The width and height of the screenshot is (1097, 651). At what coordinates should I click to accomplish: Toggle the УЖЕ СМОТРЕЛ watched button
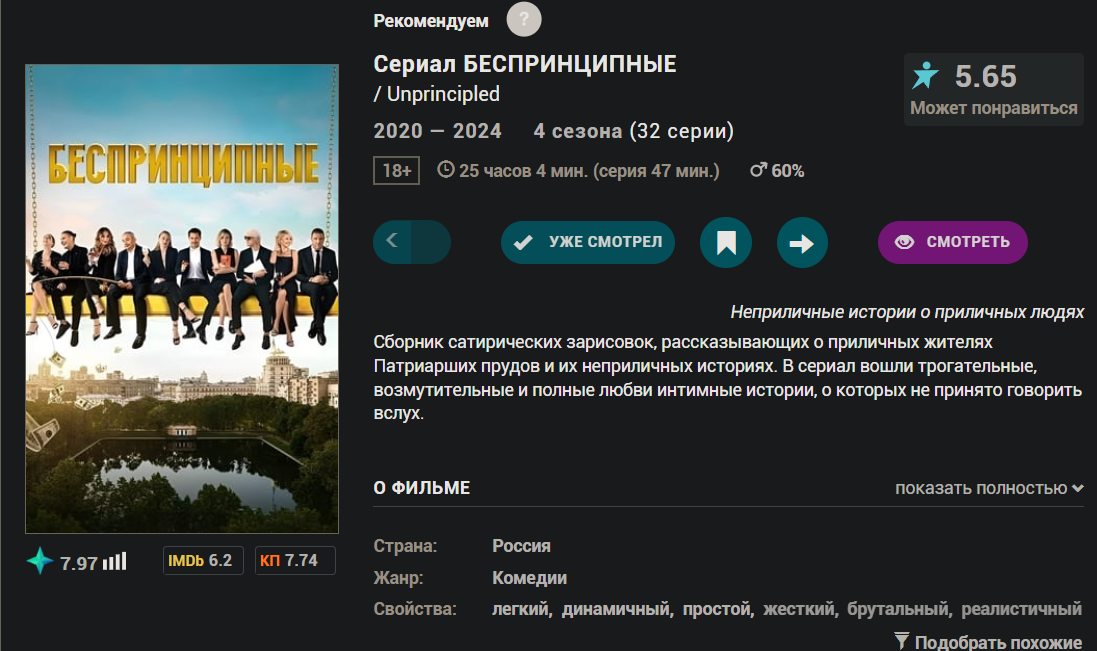click(588, 243)
